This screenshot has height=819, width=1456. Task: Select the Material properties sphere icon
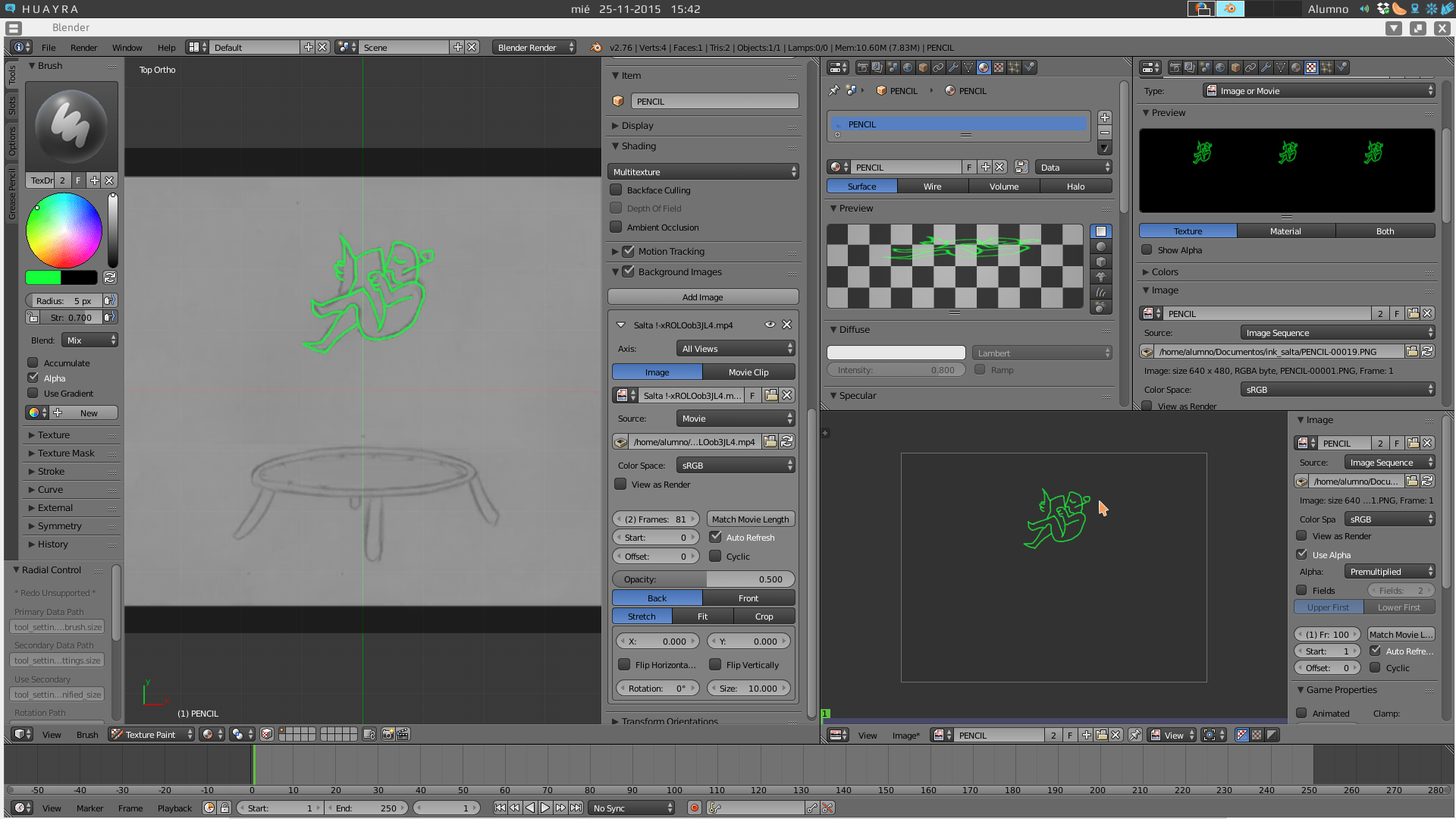1296,67
